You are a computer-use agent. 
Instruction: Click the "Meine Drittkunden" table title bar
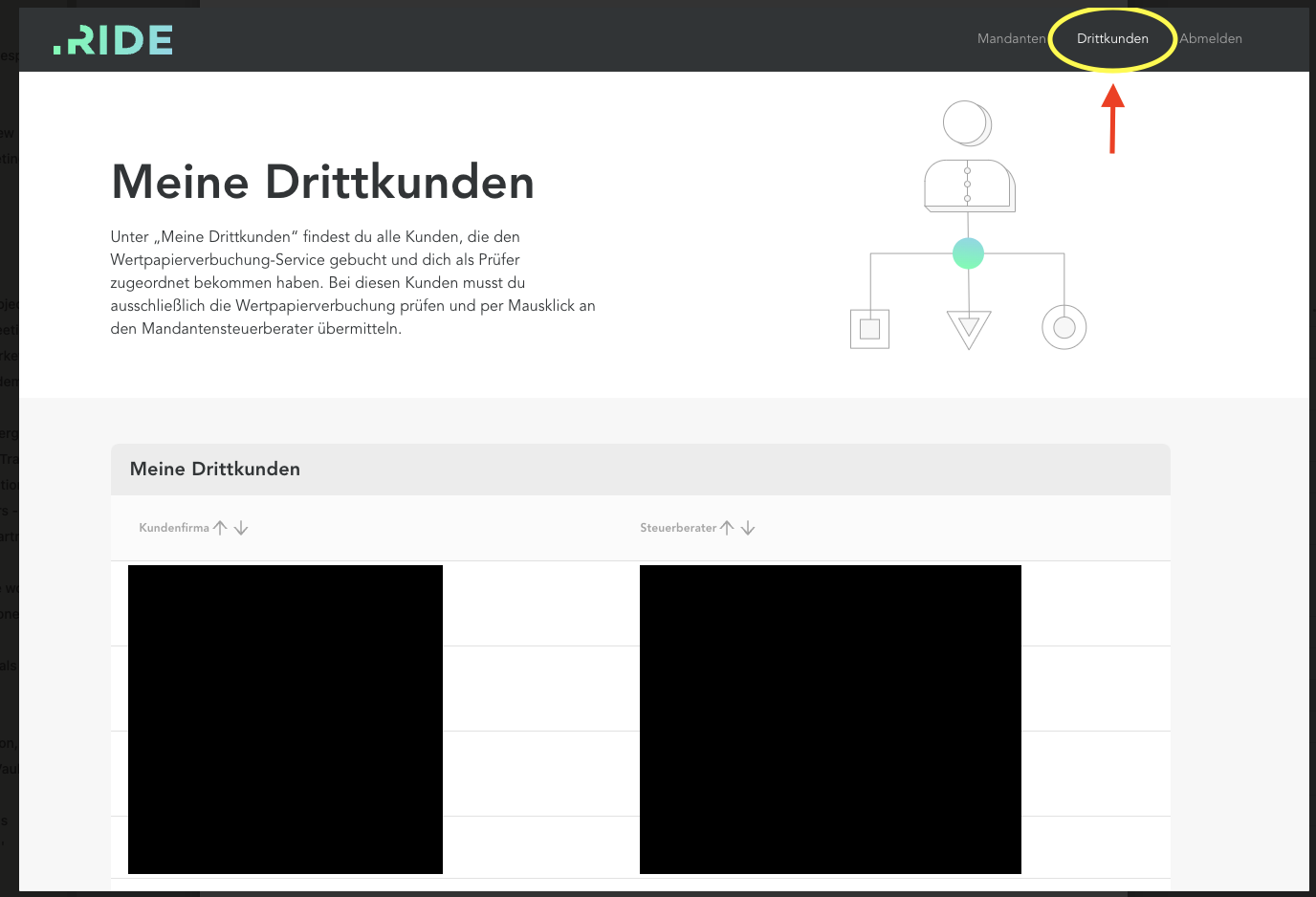[640, 470]
